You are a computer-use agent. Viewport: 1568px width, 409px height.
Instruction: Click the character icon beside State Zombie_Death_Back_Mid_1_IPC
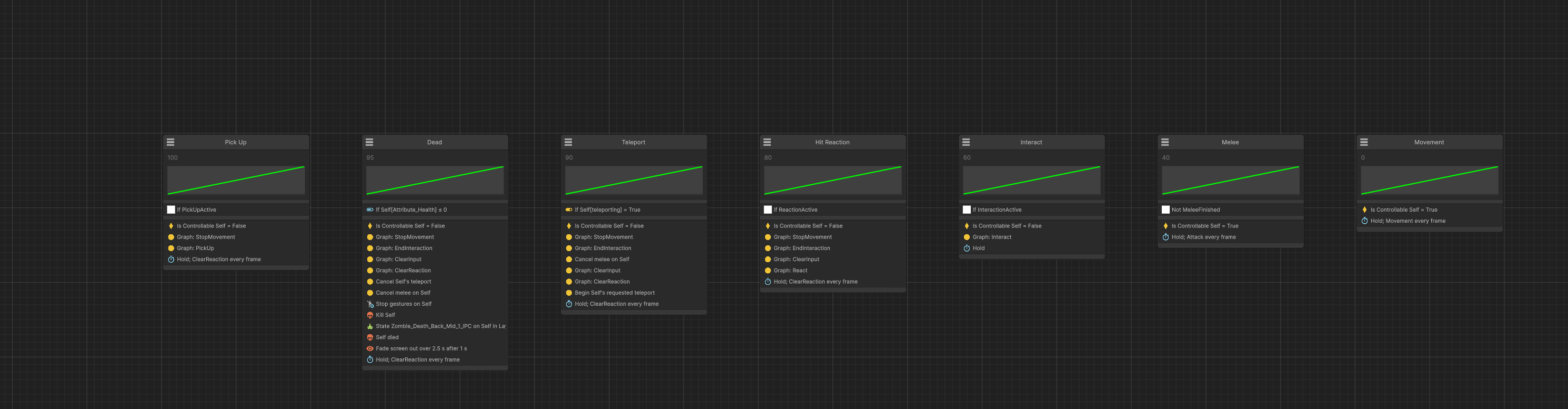point(370,326)
